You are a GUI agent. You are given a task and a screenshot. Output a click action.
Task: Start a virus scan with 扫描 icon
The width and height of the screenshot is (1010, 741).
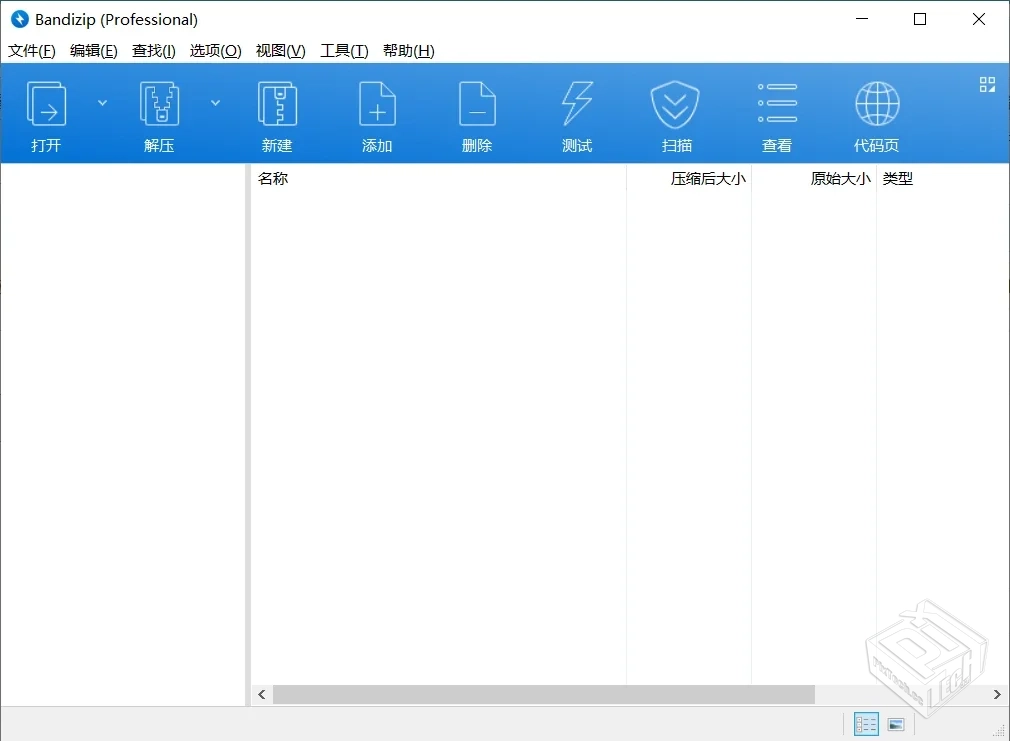tap(676, 105)
